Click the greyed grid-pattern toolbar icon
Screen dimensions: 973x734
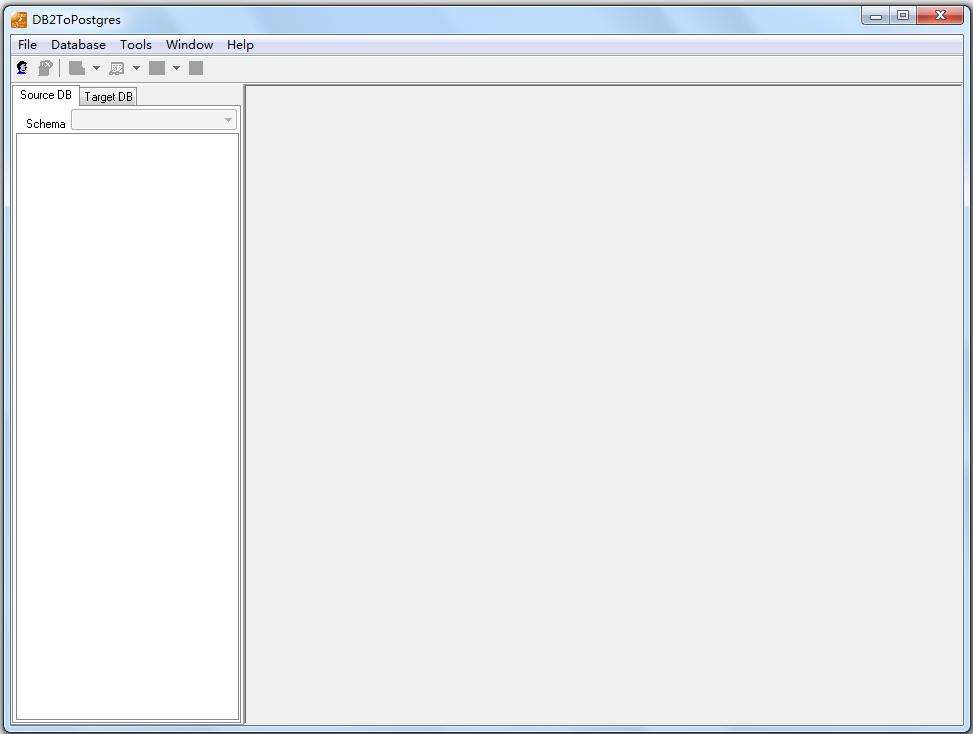pos(117,68)
